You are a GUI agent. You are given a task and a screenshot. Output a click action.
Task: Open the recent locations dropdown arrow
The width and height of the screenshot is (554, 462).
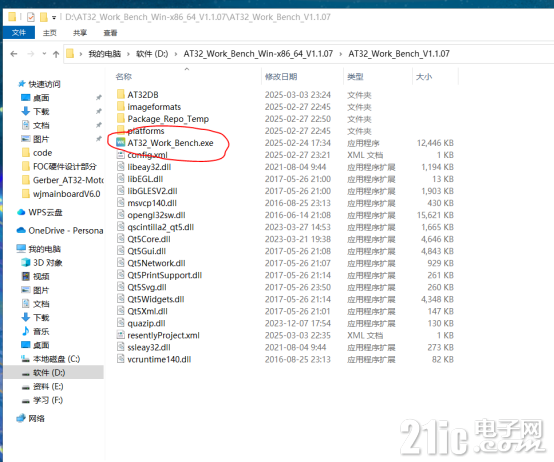click(x=44, y=54)
